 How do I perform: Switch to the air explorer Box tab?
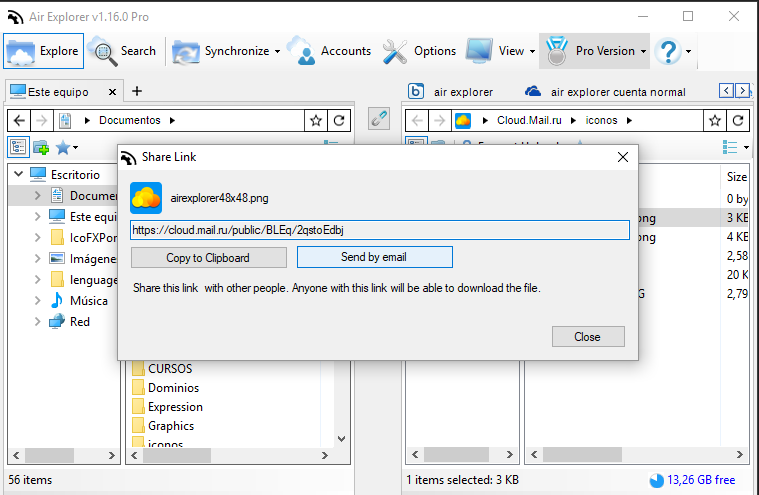(451, 92)
